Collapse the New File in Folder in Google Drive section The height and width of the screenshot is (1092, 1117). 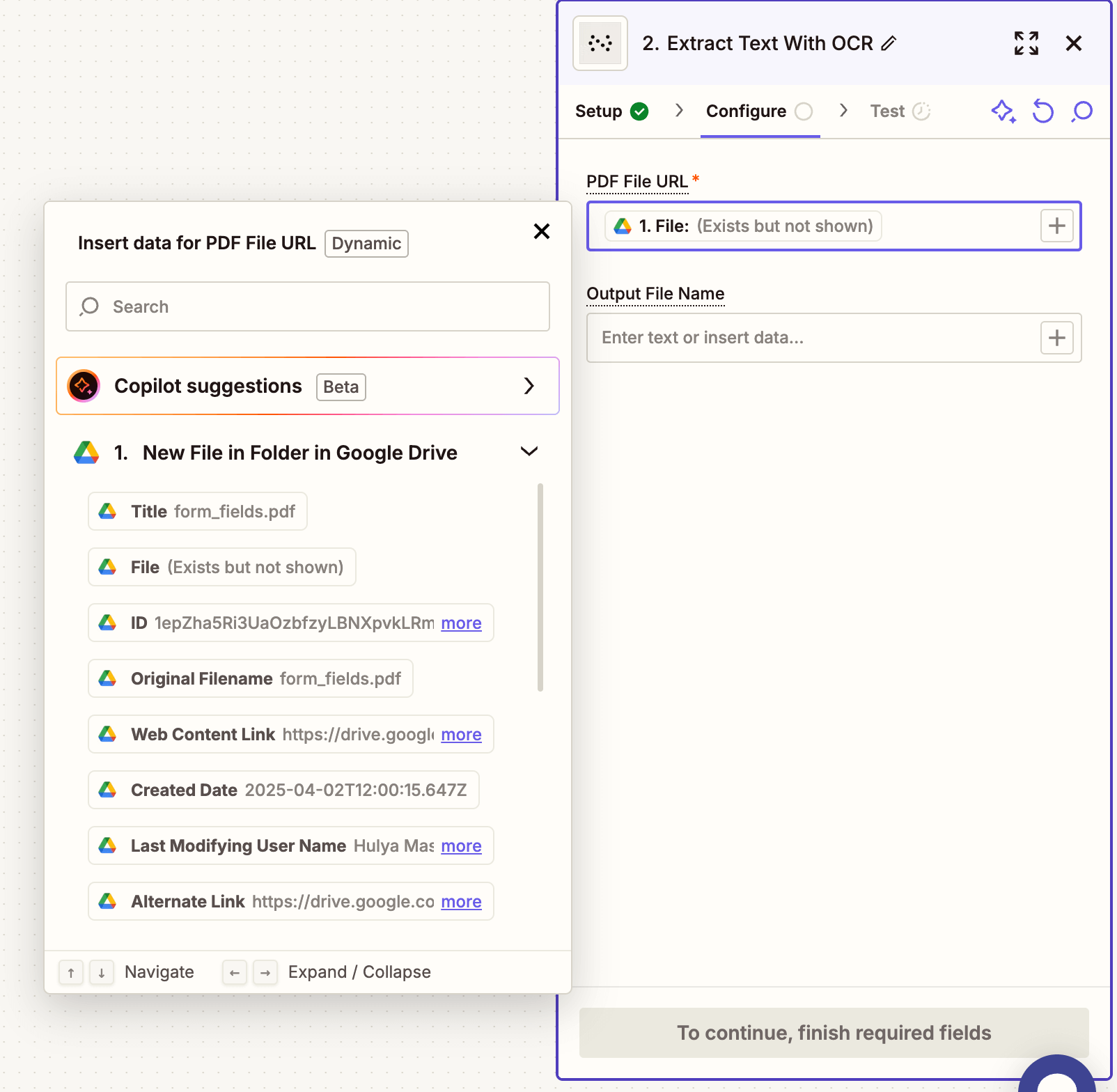click(529, 451)
